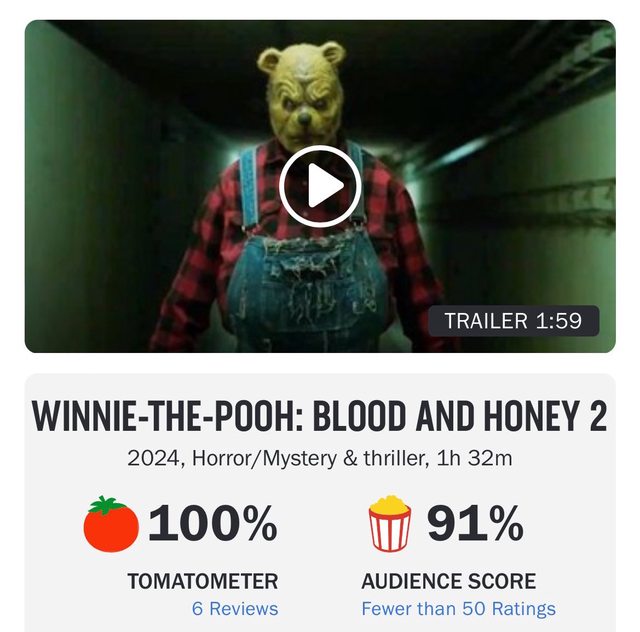Play the trailer with the circular play button
The height and width of the screenshot is (632, 640).
click(x=320, y=186)
